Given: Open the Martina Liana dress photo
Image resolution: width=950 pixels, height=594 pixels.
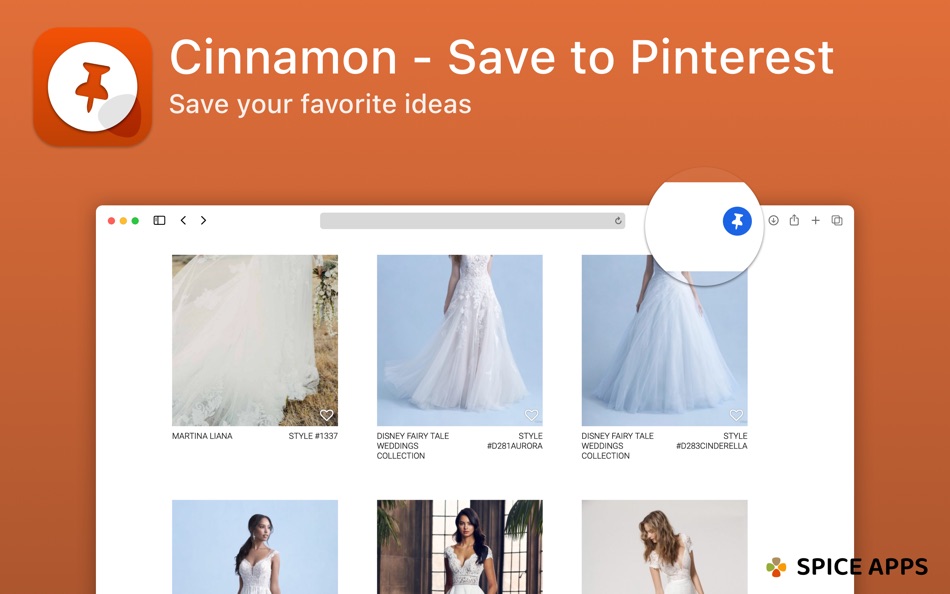Looking at the screenshot, I should [x=255, y=340].
